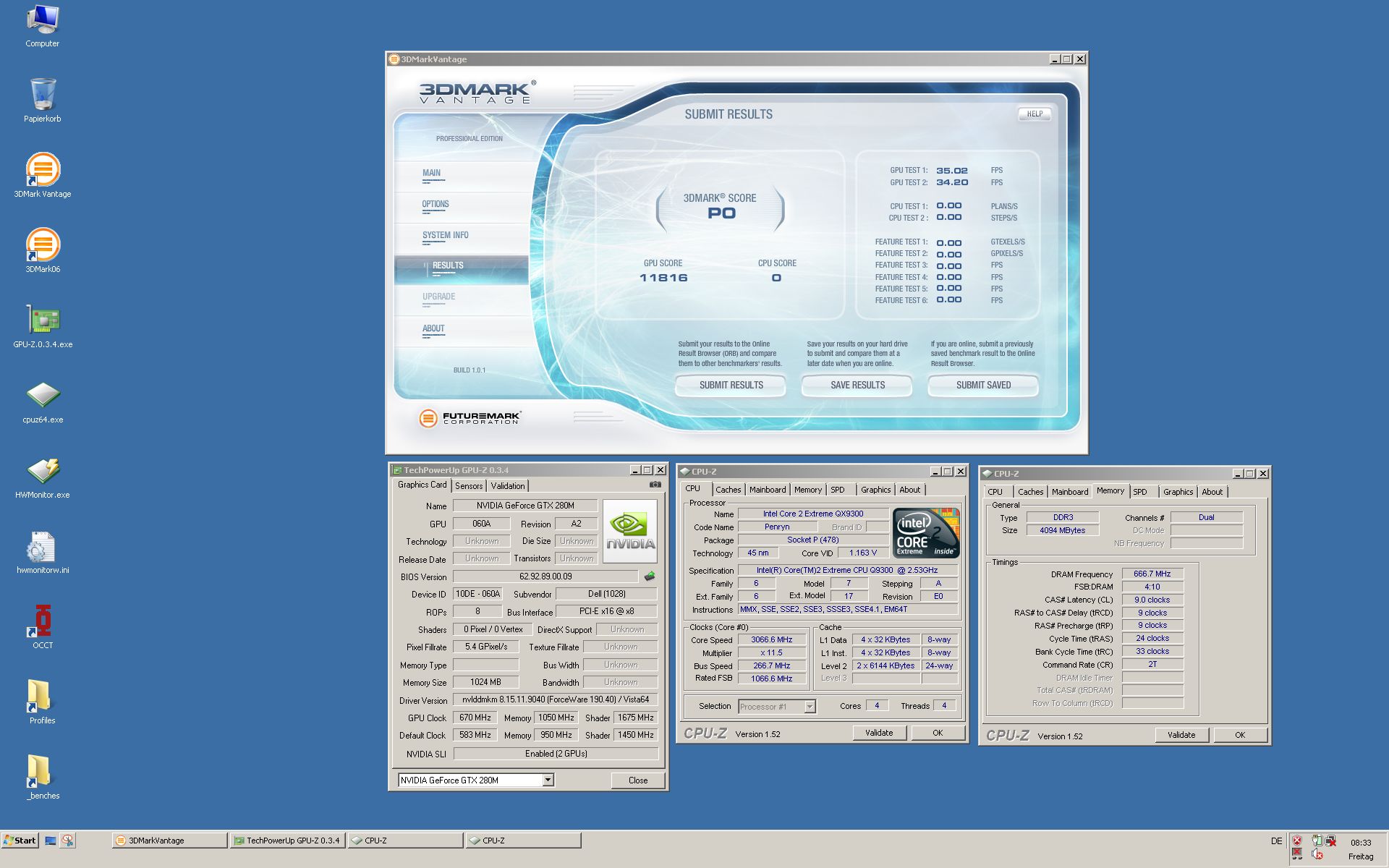The width and height of the screenshot is (1389, 868).
Task: Switch to 3DMarkVantage taskbar button
Action: tap(170, 841)
